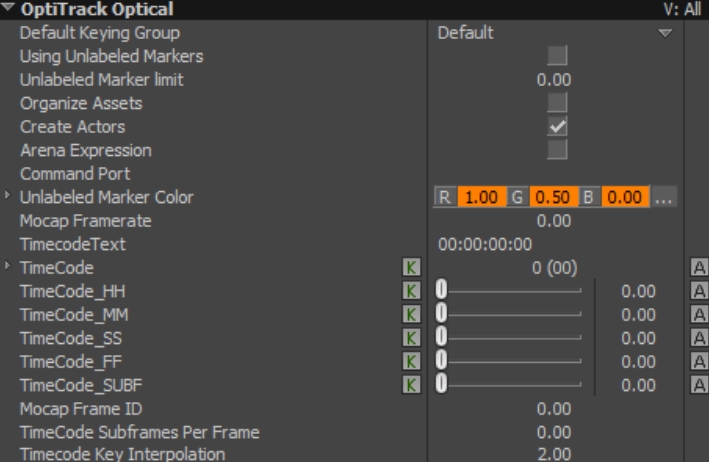Expand the Unlabeled Marker Color property

click(x=10, y=197)
